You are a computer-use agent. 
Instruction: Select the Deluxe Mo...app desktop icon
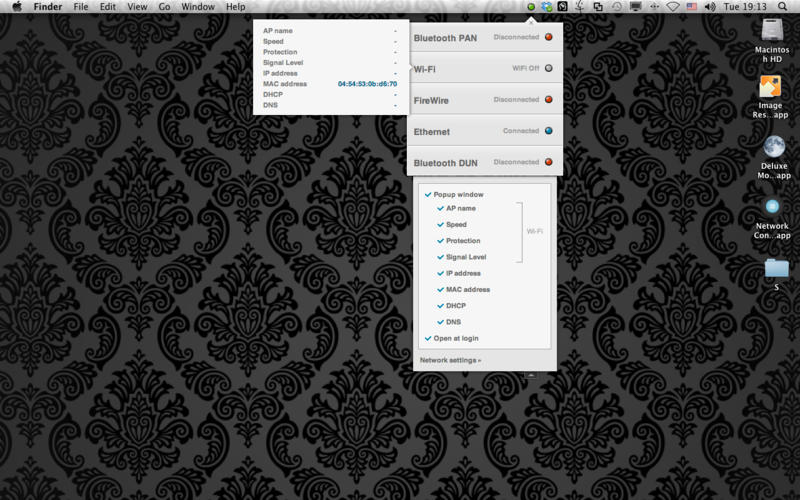tap(774, 157)
